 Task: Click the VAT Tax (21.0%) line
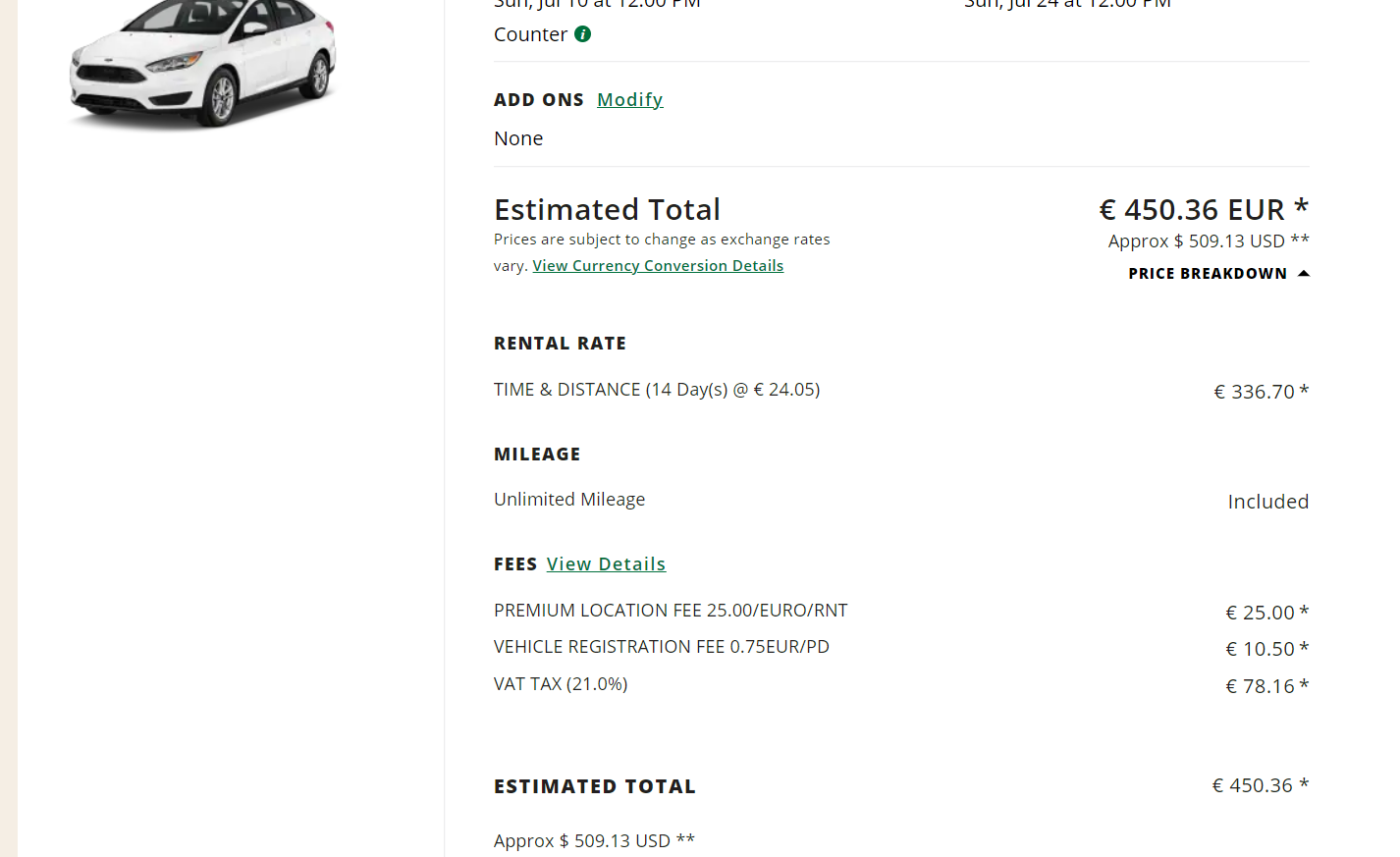click(561, 684)
